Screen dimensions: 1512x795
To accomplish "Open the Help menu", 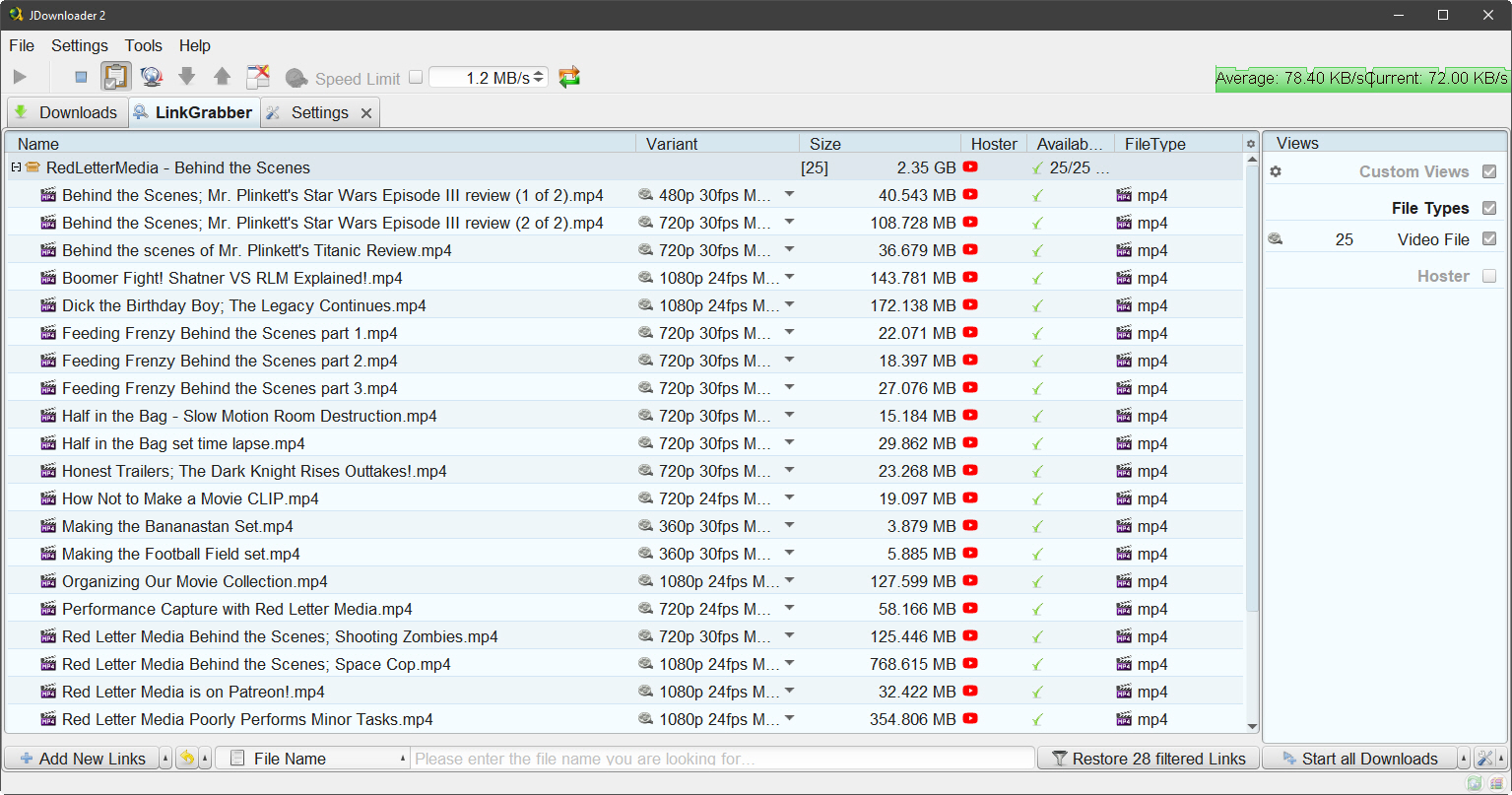I will click(x=195, y=45).
